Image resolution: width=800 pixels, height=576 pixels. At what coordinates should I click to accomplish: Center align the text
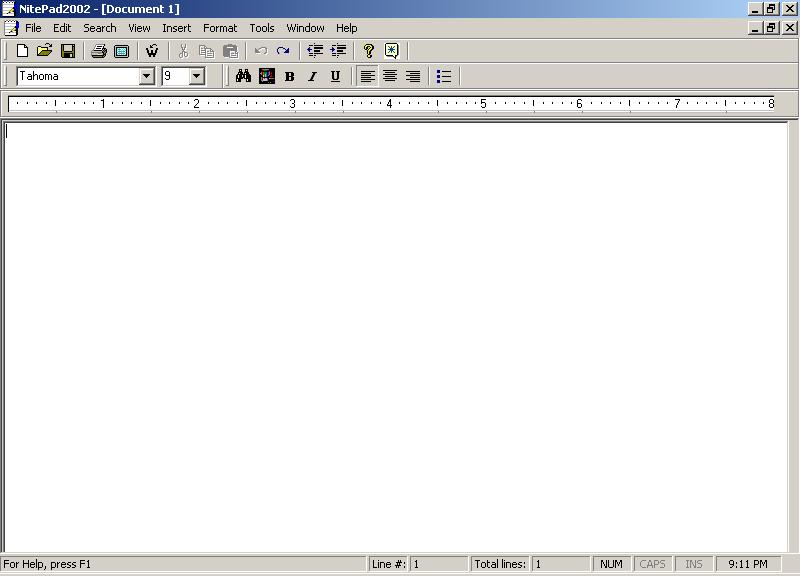(390, 76)
